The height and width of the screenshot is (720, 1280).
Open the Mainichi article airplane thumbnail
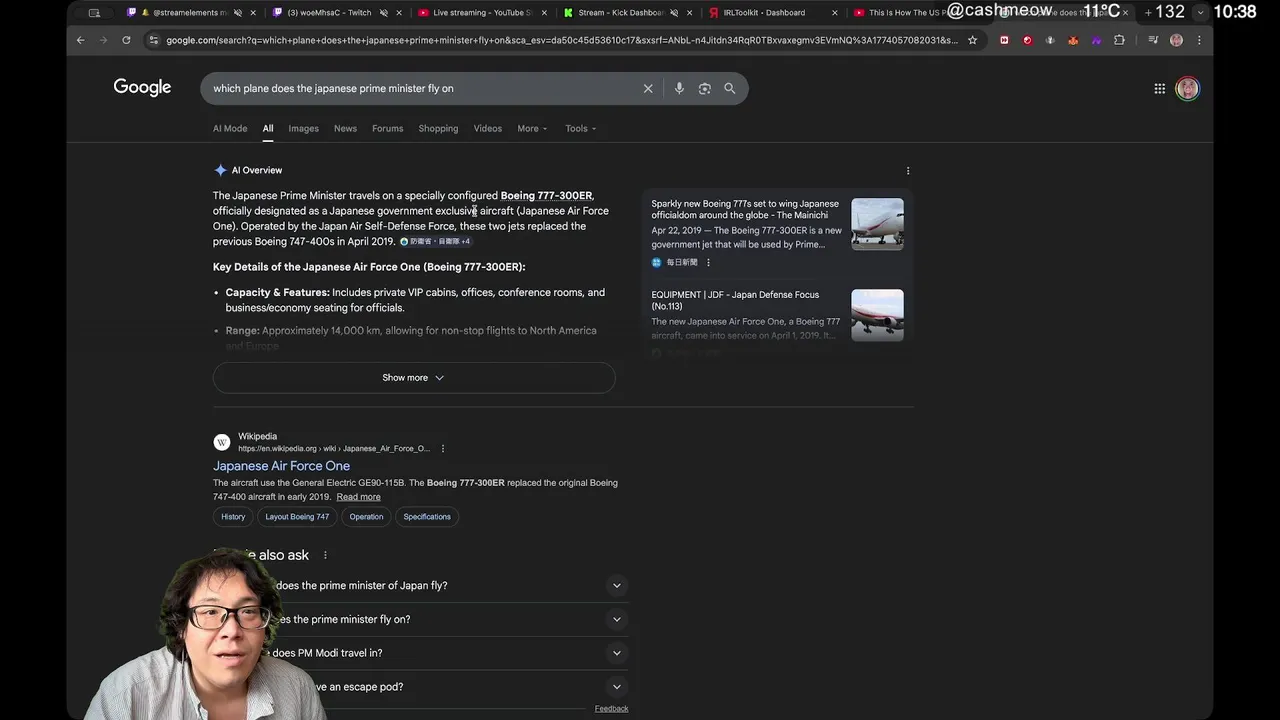pyautogui.click(x=877, y=224)
